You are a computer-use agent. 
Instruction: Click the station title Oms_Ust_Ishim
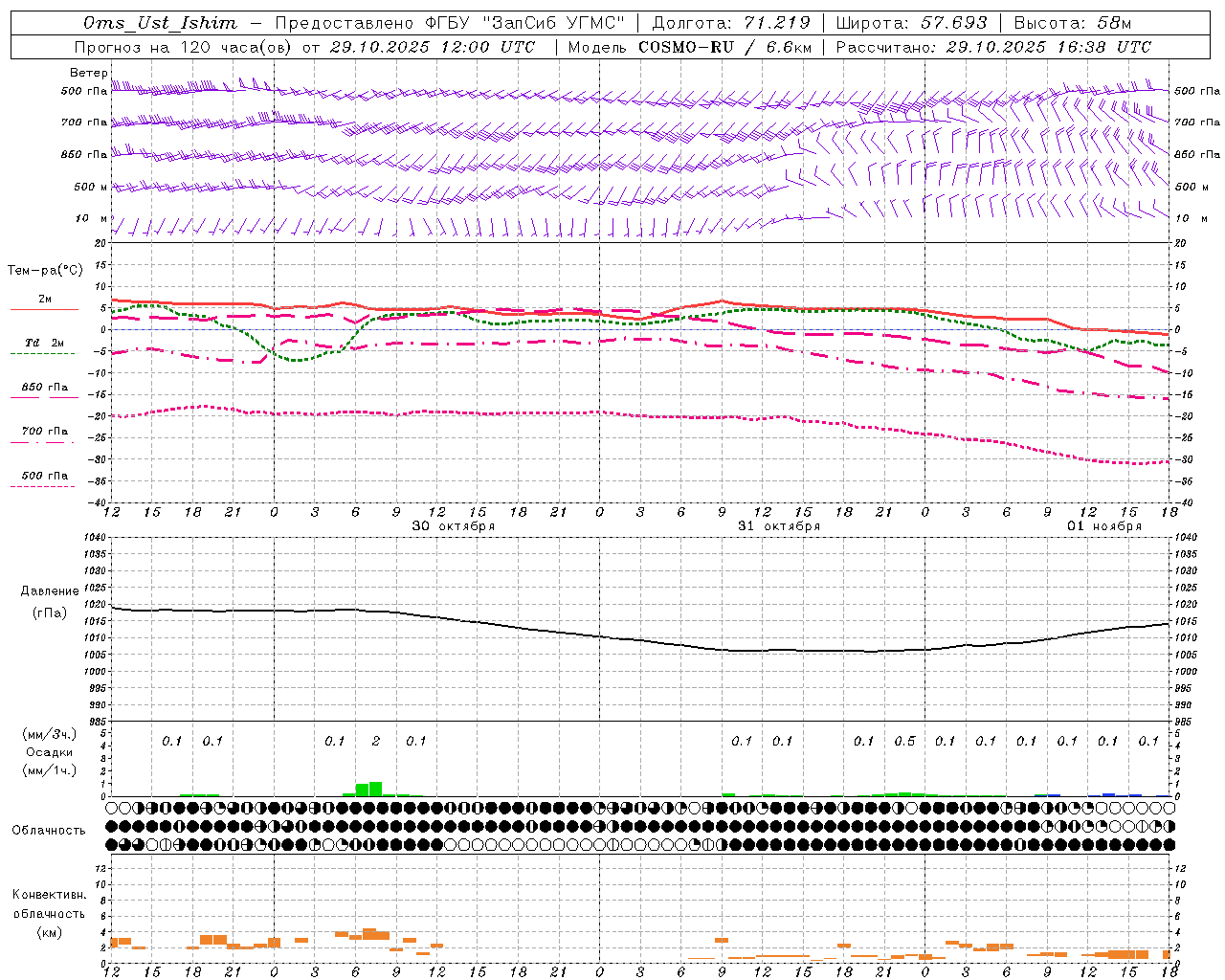[160, 23]
